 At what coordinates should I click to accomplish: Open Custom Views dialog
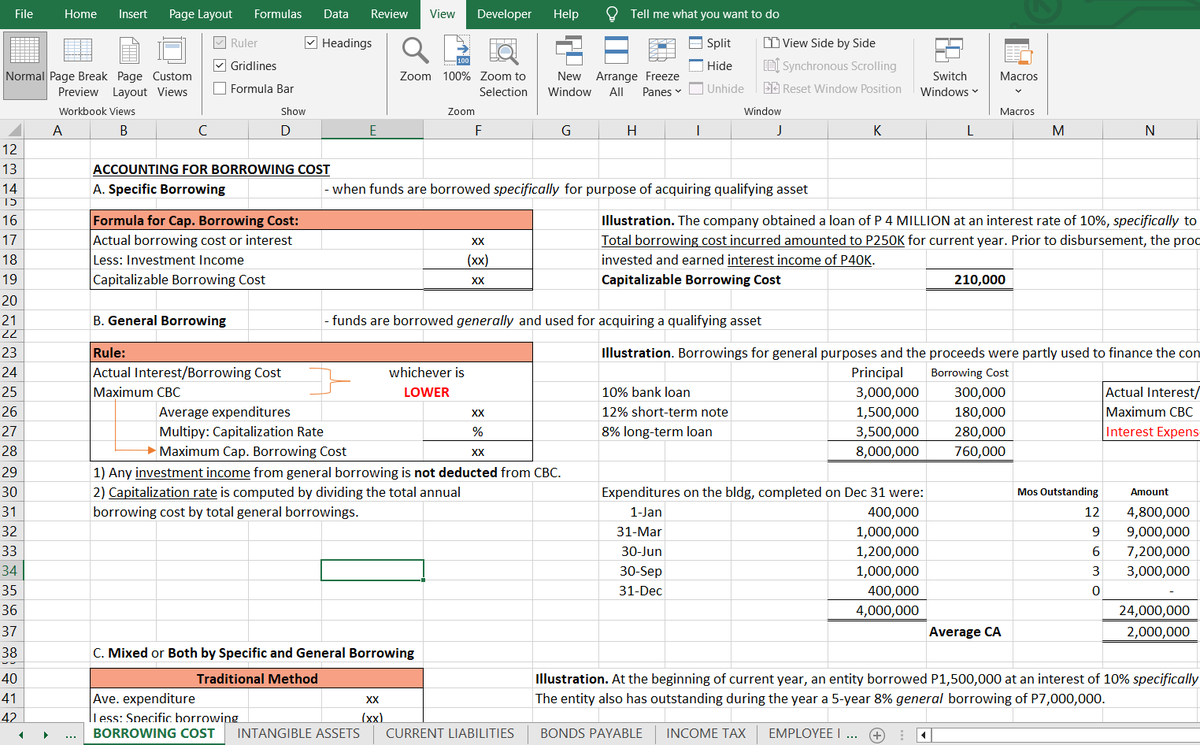pos(172,65)
